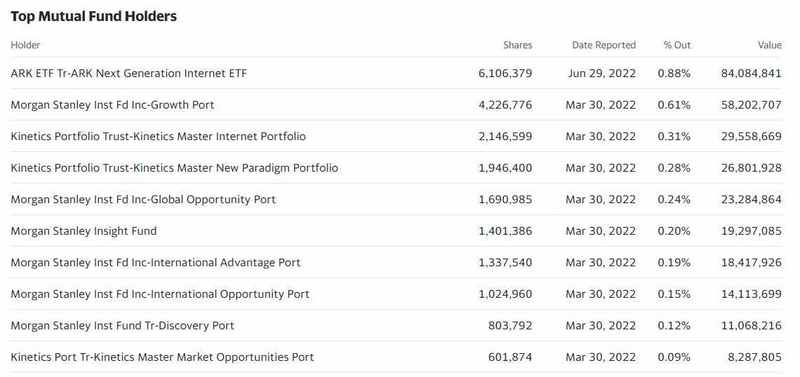Select Morgan Stanley Global Opportunity Port
The width and height of the screenshot is (800, 377).
tap(143, 199)
